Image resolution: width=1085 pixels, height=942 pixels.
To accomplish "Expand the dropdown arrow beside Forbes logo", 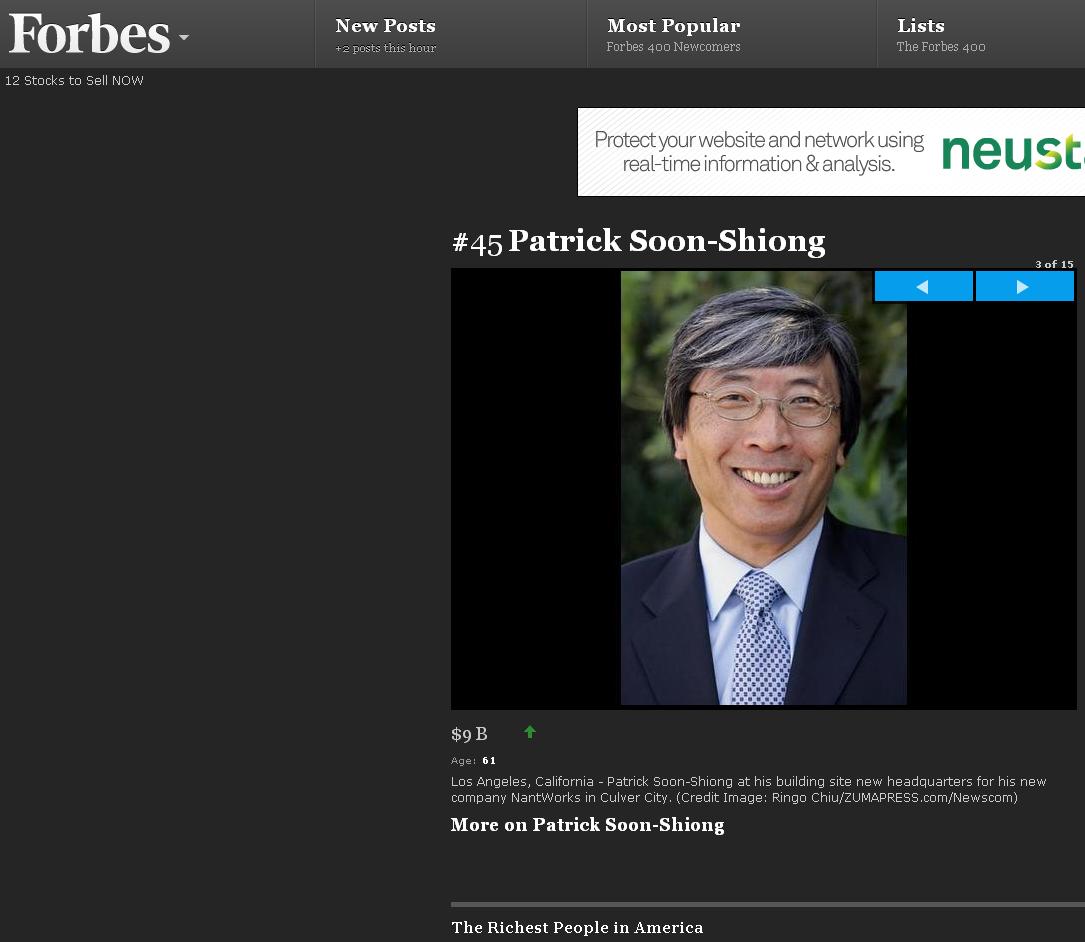I will (184, 38).
